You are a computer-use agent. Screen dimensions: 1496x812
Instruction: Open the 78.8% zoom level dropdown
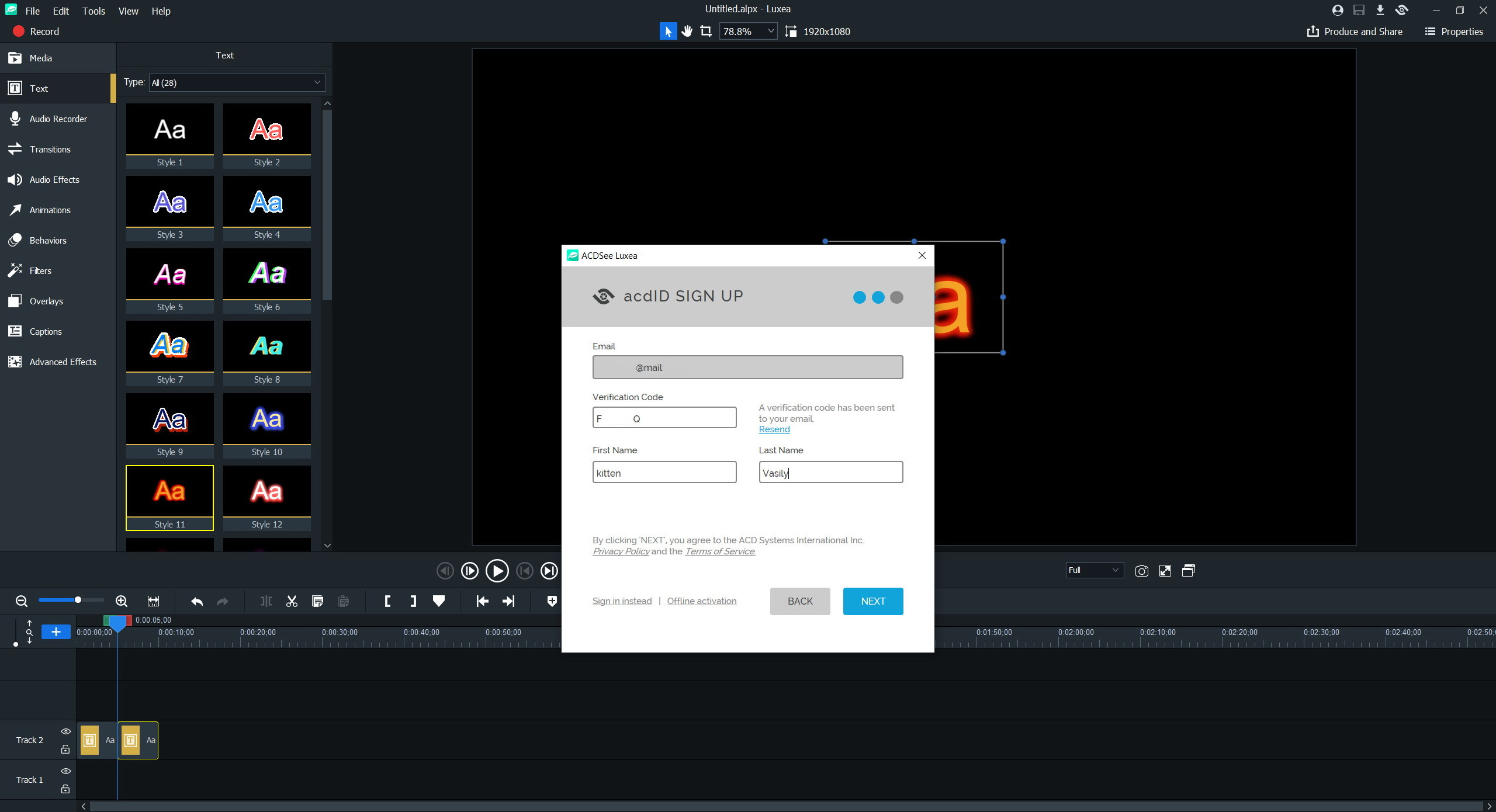click(771, 32)
